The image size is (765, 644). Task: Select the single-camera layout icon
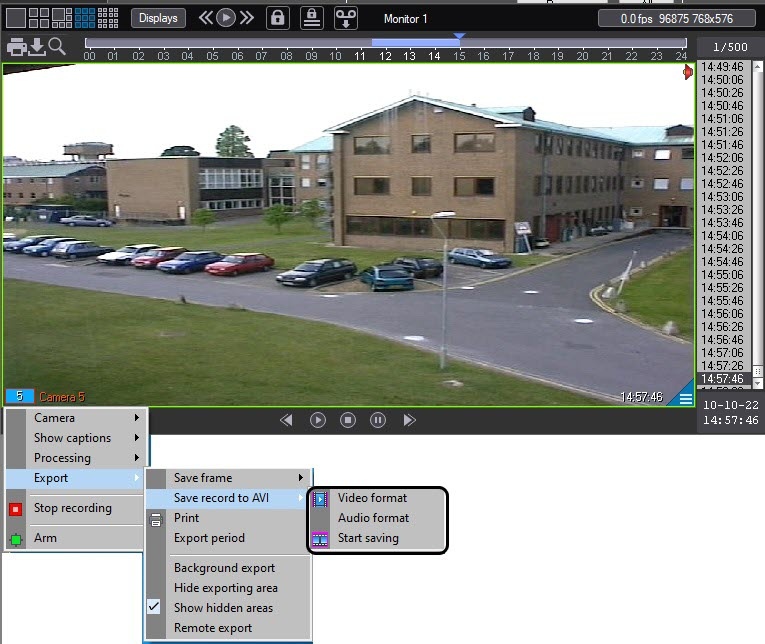pos(15,17)
